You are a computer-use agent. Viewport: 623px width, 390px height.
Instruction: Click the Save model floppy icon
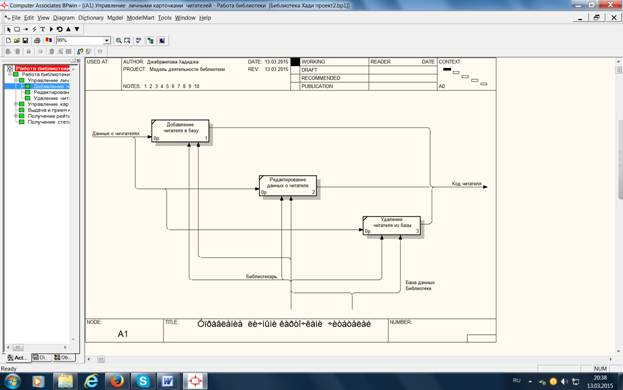25,41
